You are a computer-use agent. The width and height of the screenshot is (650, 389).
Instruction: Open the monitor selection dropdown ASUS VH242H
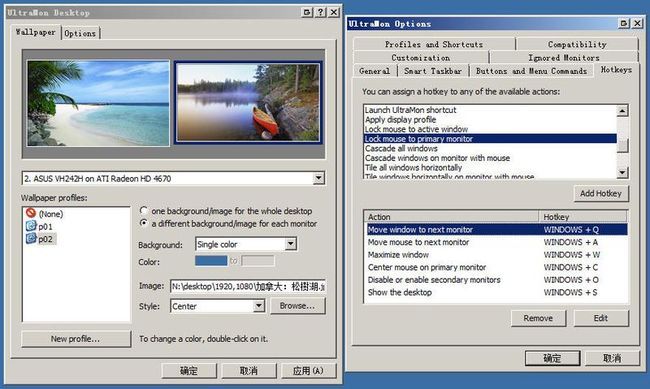(x=318, y=178)
